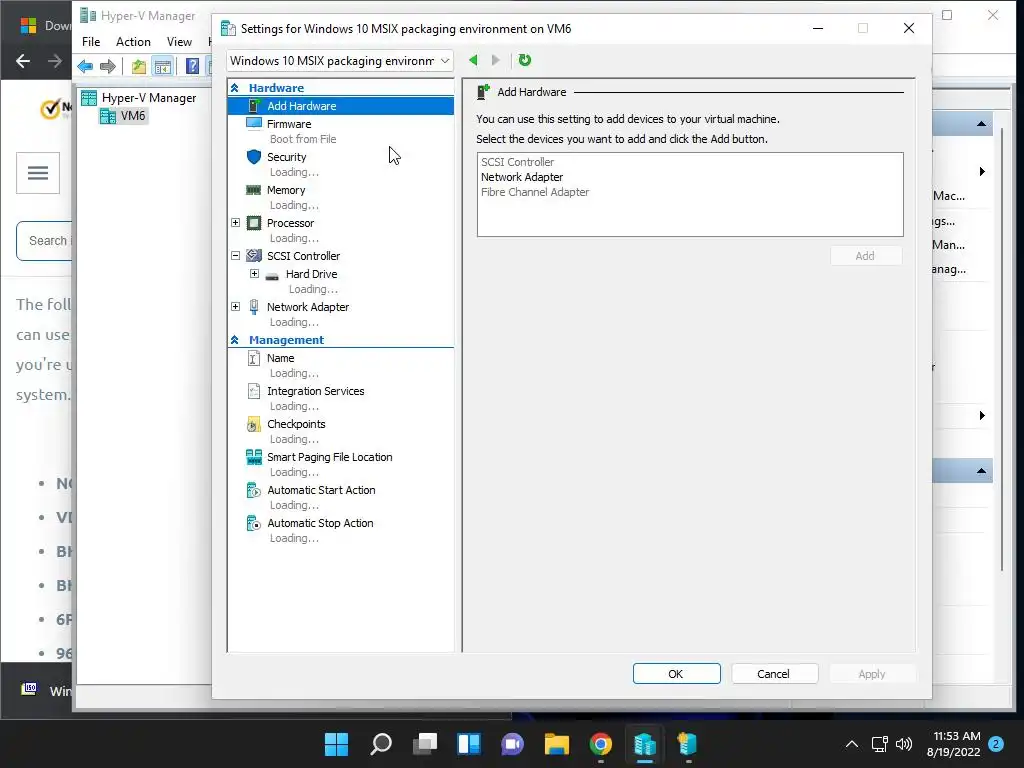Open the Teams Chat taskbar icon
This screenshot has width=1024, height=768.
513,744
